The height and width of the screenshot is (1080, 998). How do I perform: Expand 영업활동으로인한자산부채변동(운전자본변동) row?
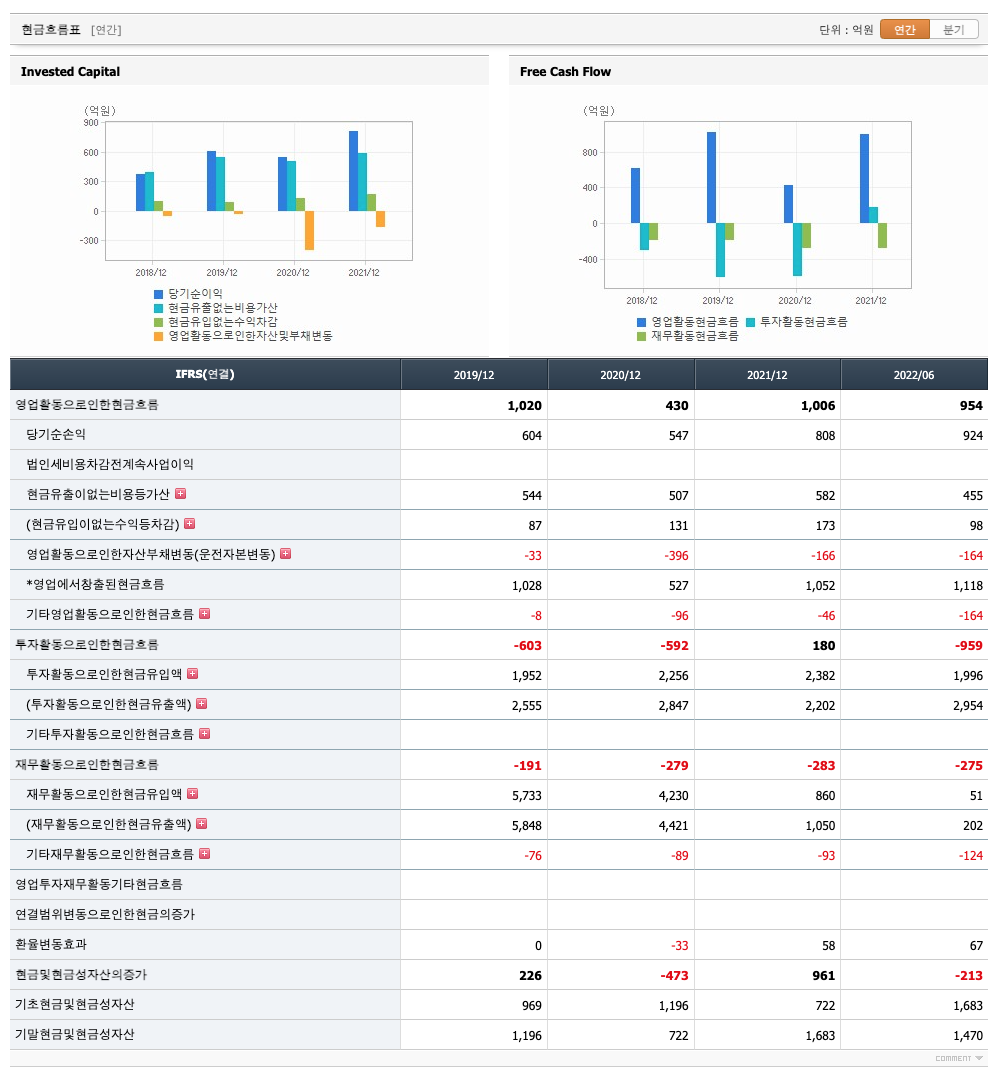pos(285,554)
